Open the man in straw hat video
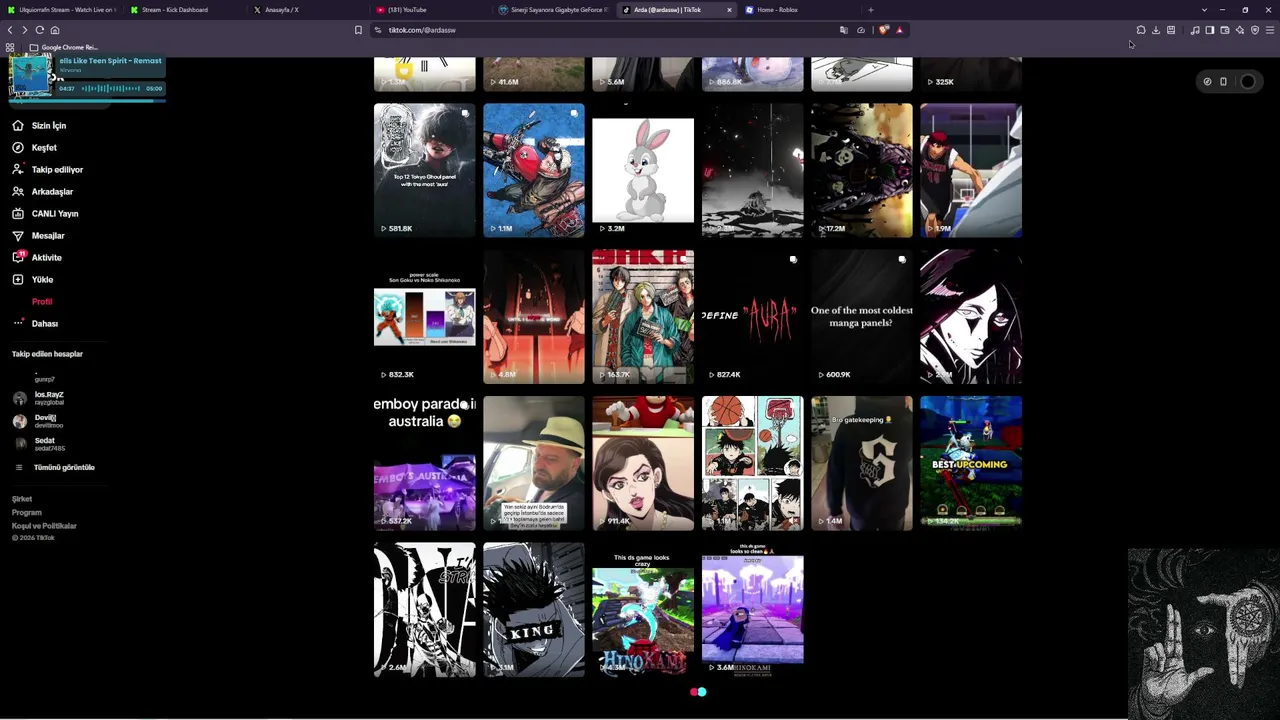 pos(534,463)
